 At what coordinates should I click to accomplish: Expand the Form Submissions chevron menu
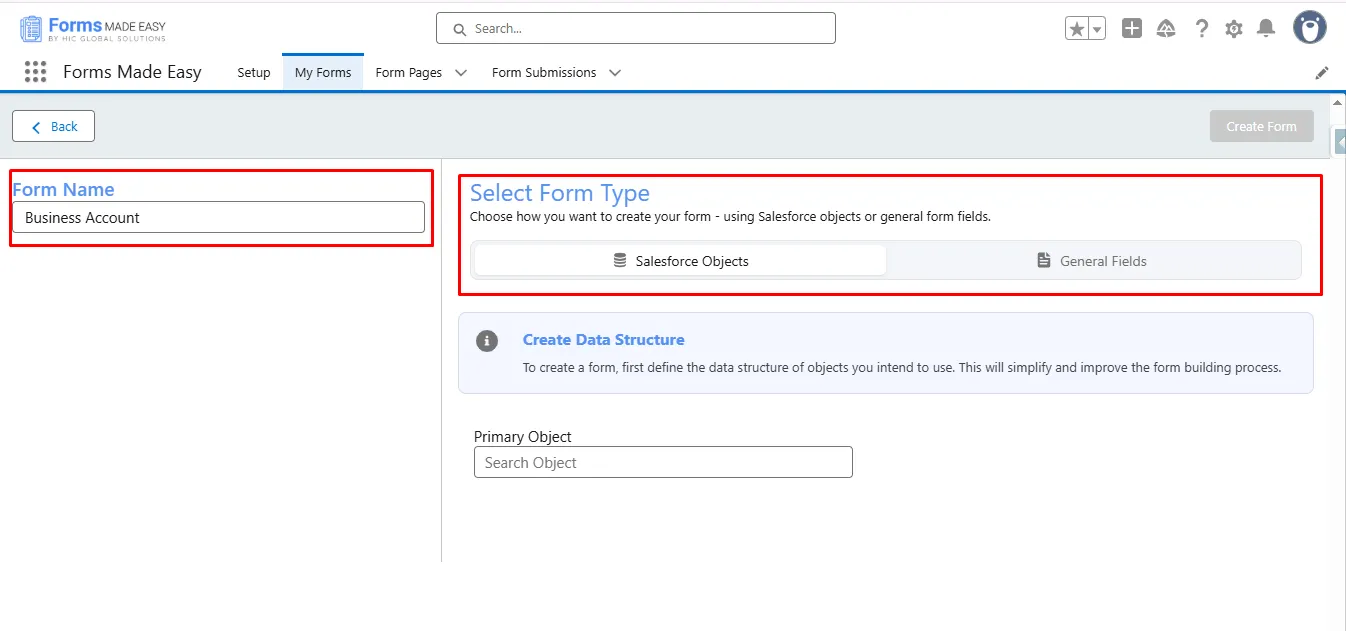pyautogui.click(x=615, y=73)
